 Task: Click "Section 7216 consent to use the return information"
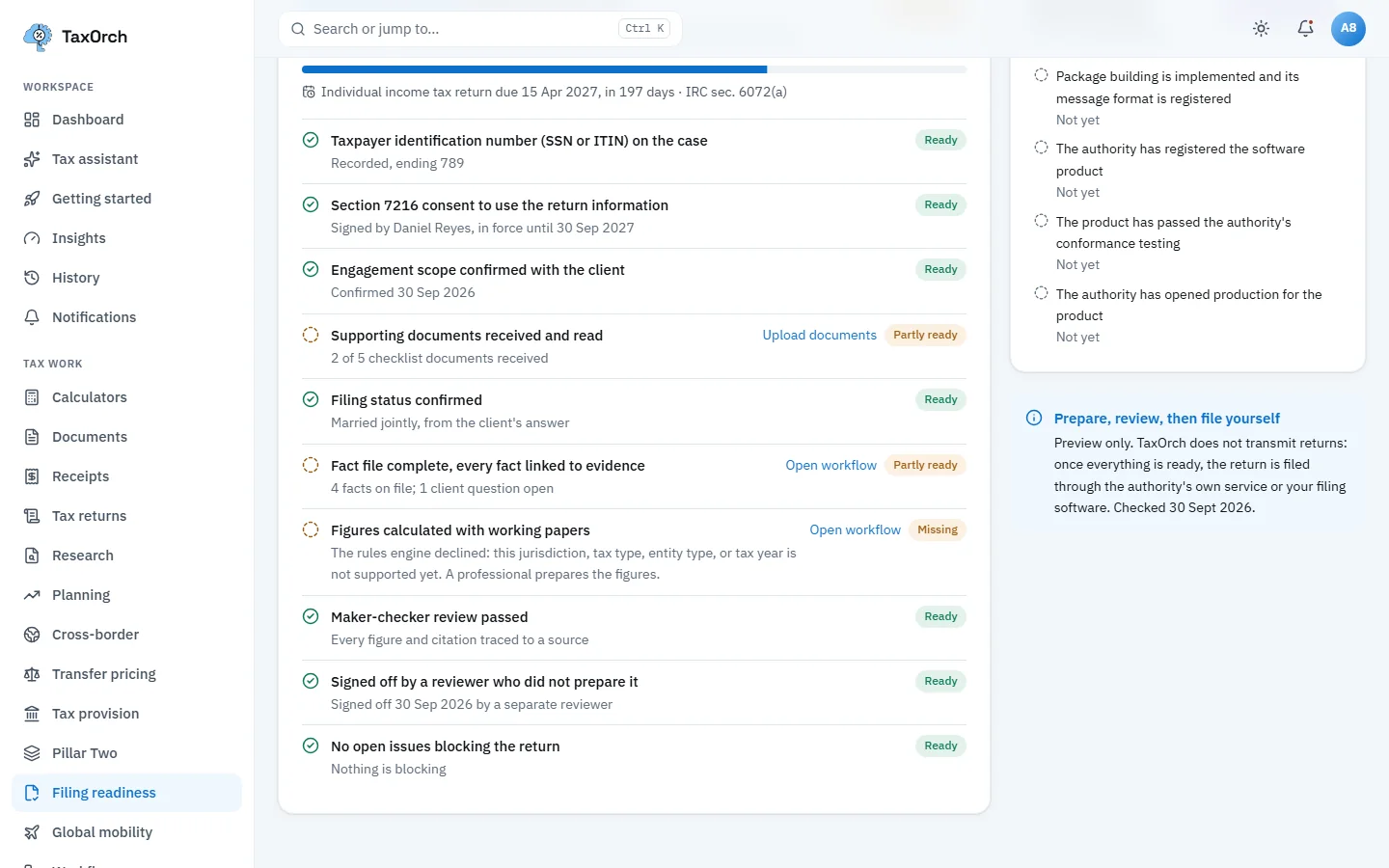pos(500,205)
